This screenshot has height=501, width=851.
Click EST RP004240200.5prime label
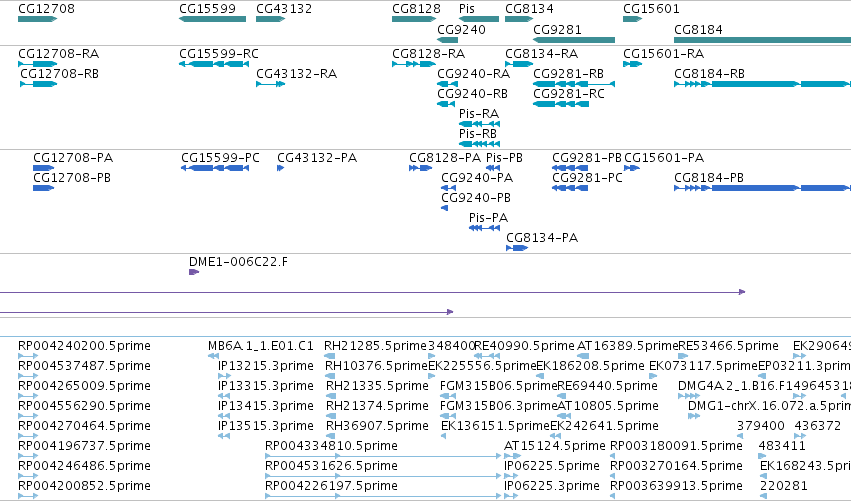(84, 346)
